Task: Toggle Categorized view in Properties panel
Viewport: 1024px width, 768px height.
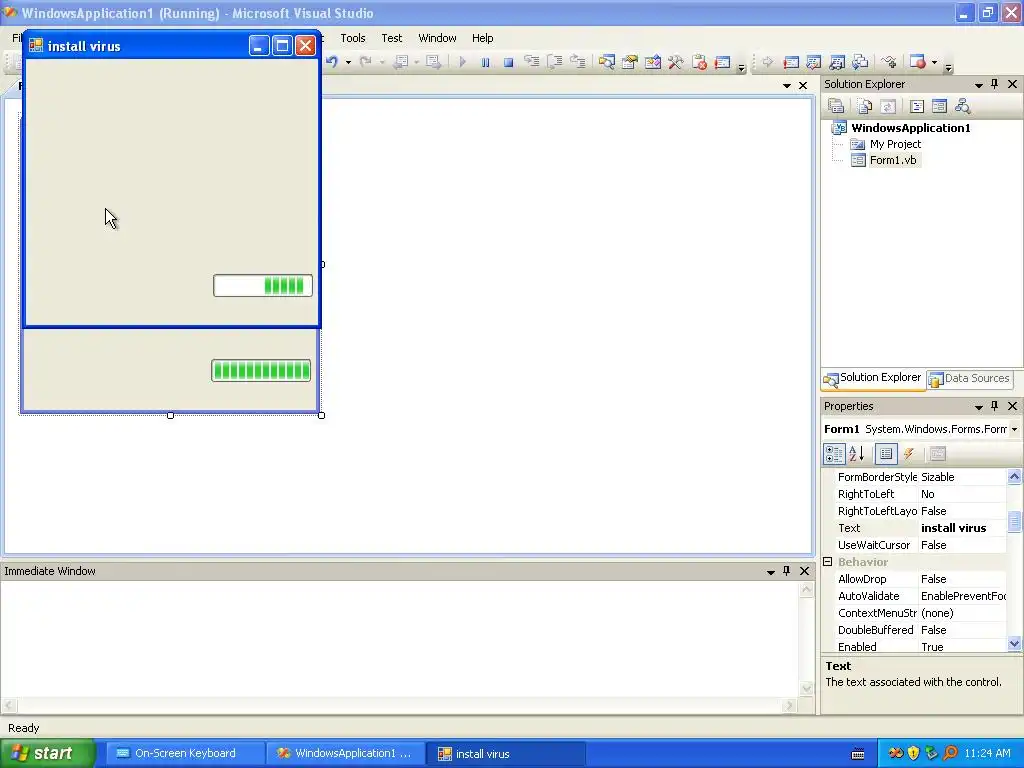Action: click(834, 453)
